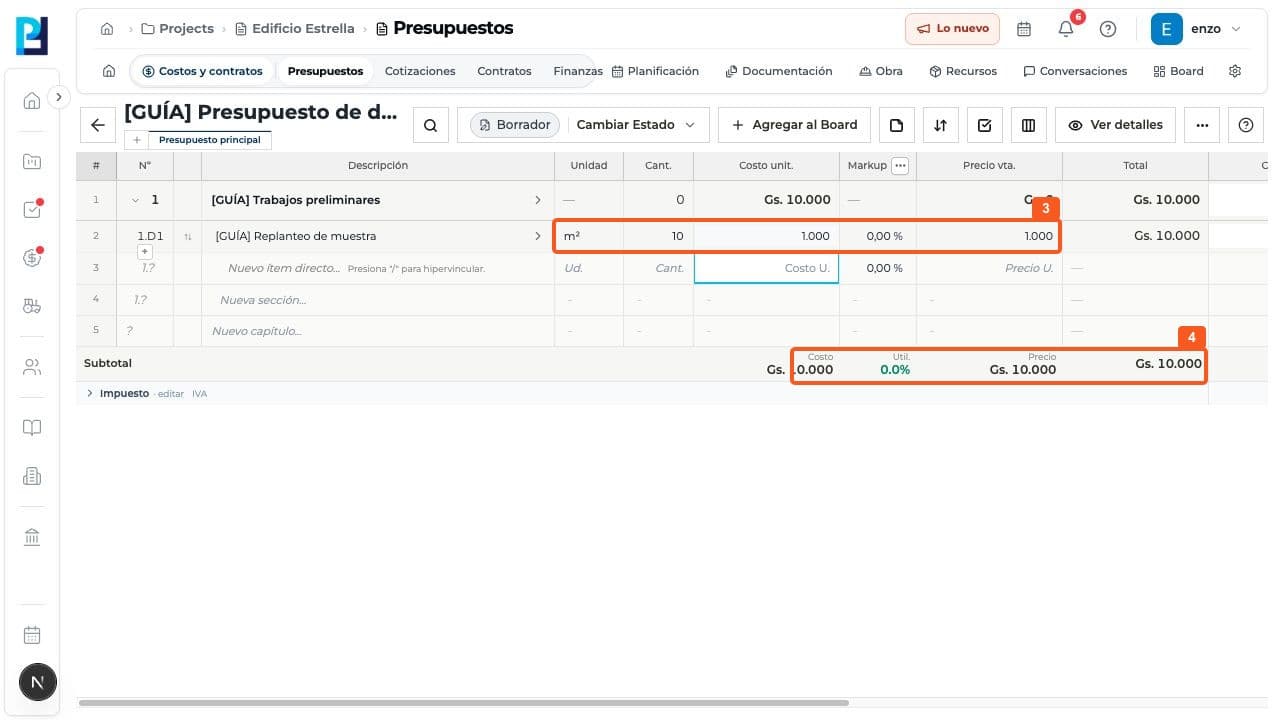1280x720 pixels.
Task: Open Markup column options dots
Action: click(x=900, y=166)
